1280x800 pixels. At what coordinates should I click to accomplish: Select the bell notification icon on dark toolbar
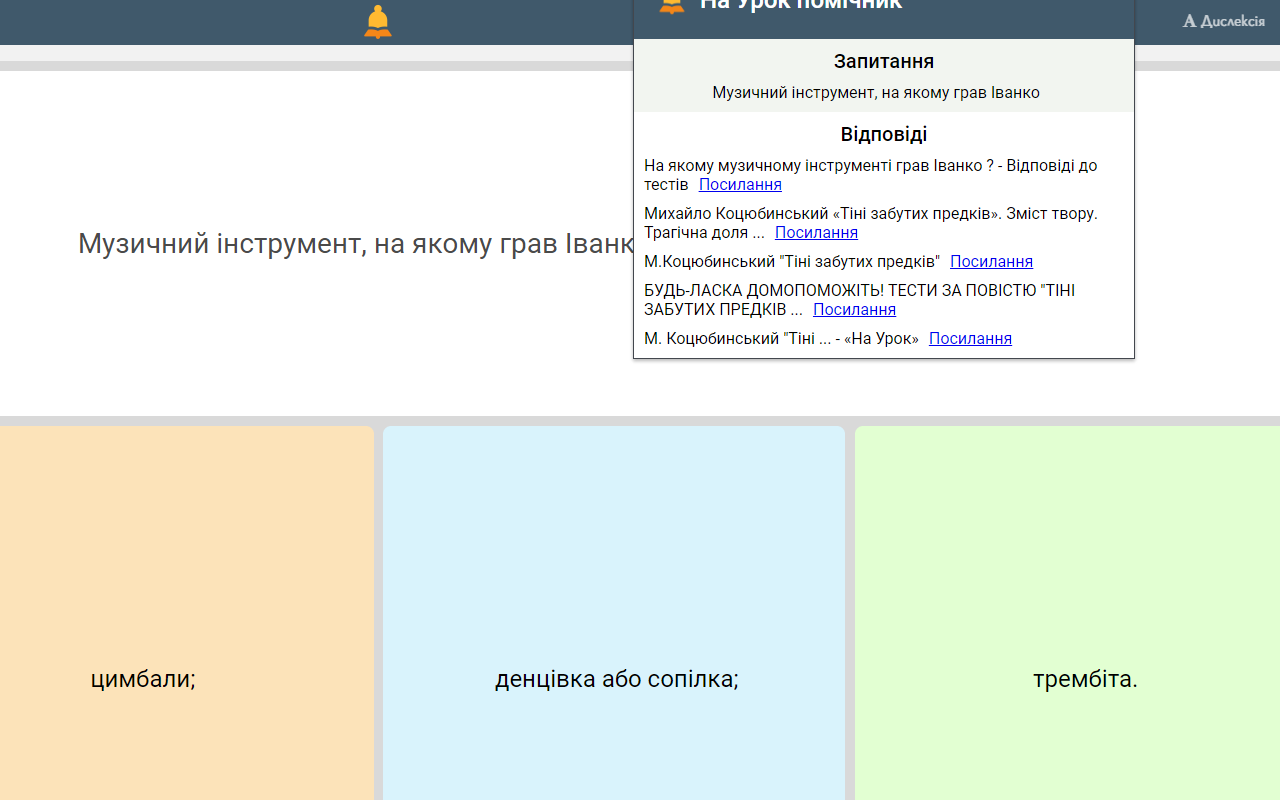point(377,20)
